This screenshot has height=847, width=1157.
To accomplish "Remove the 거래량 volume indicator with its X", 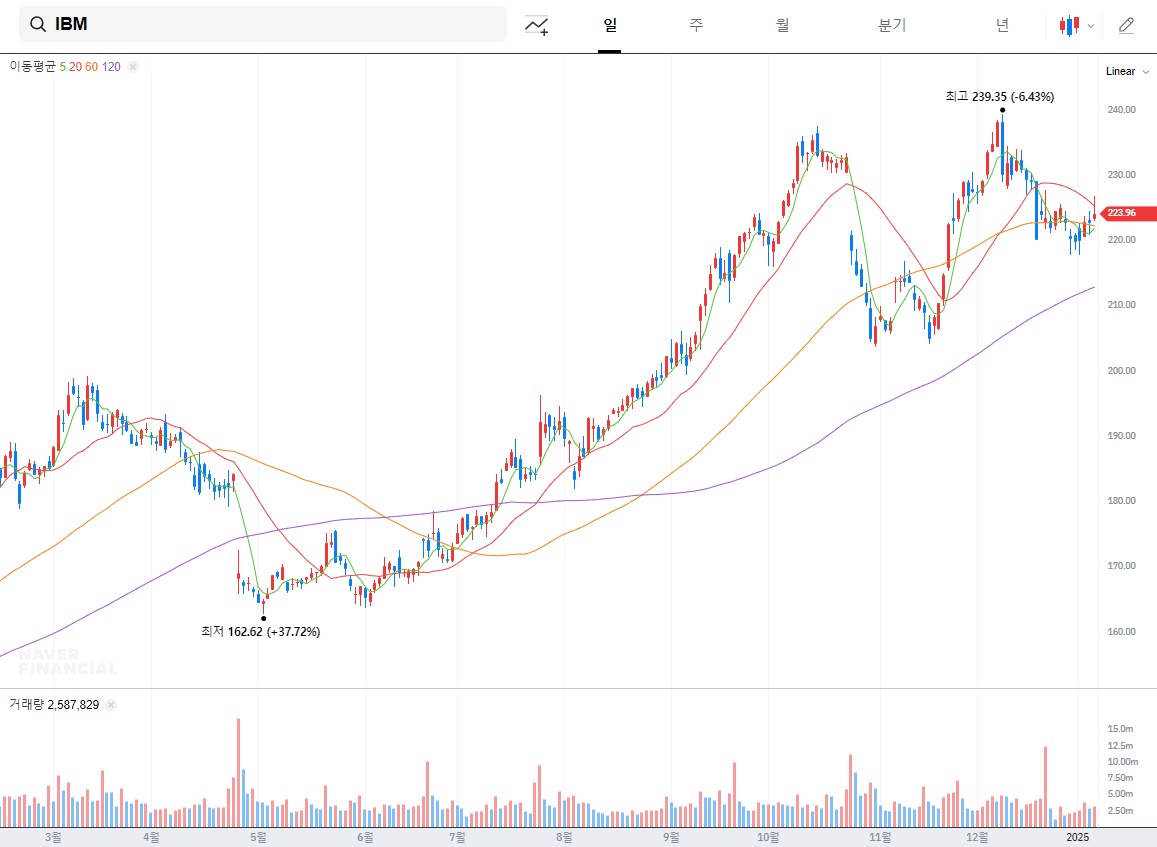I will 111,705.
